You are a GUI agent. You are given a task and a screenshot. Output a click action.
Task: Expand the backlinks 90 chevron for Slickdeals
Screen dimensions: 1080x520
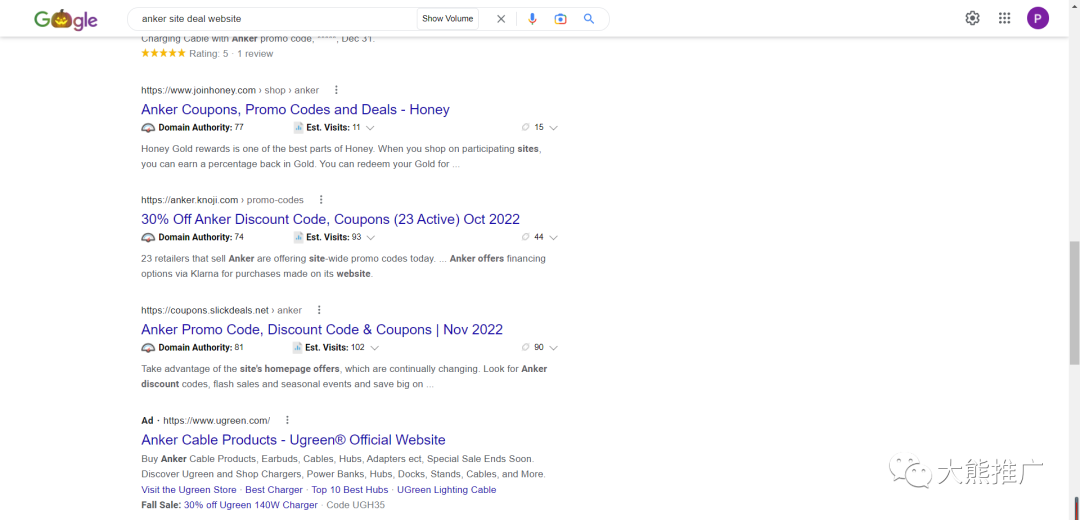(x=553, y=348)
